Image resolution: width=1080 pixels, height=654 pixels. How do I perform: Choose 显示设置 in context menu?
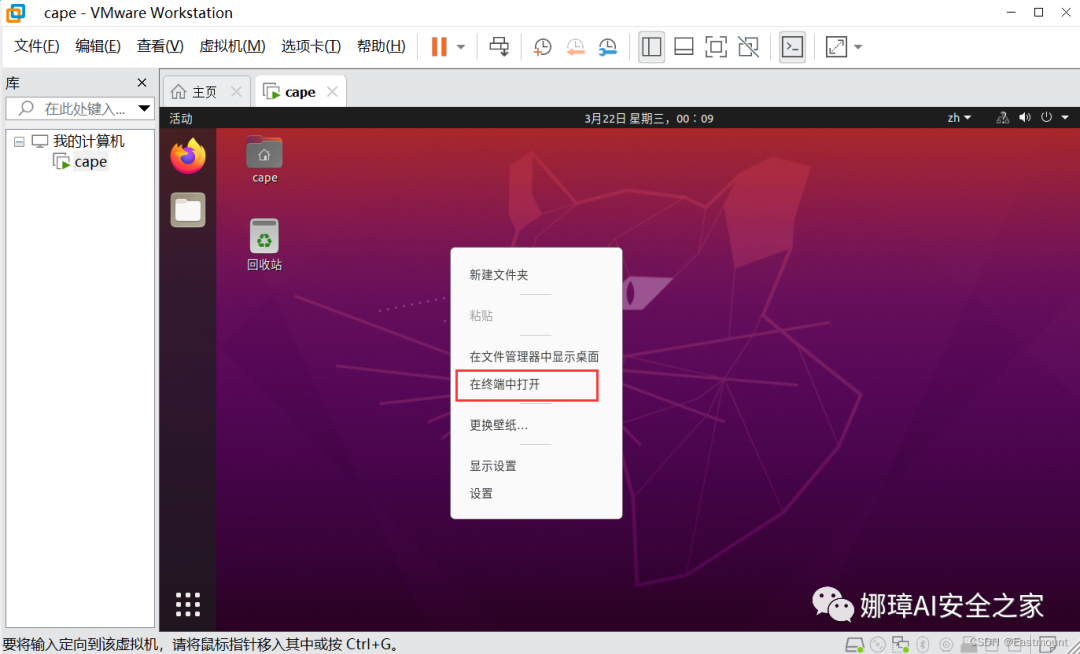(493, 466)
